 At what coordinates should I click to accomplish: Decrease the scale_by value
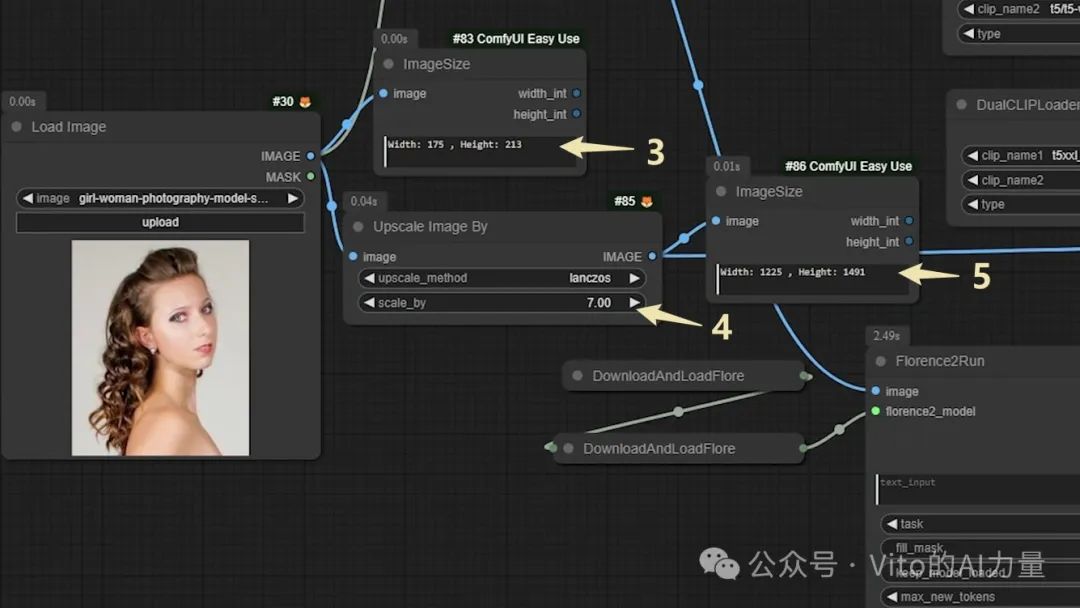(x=369, y=303)
